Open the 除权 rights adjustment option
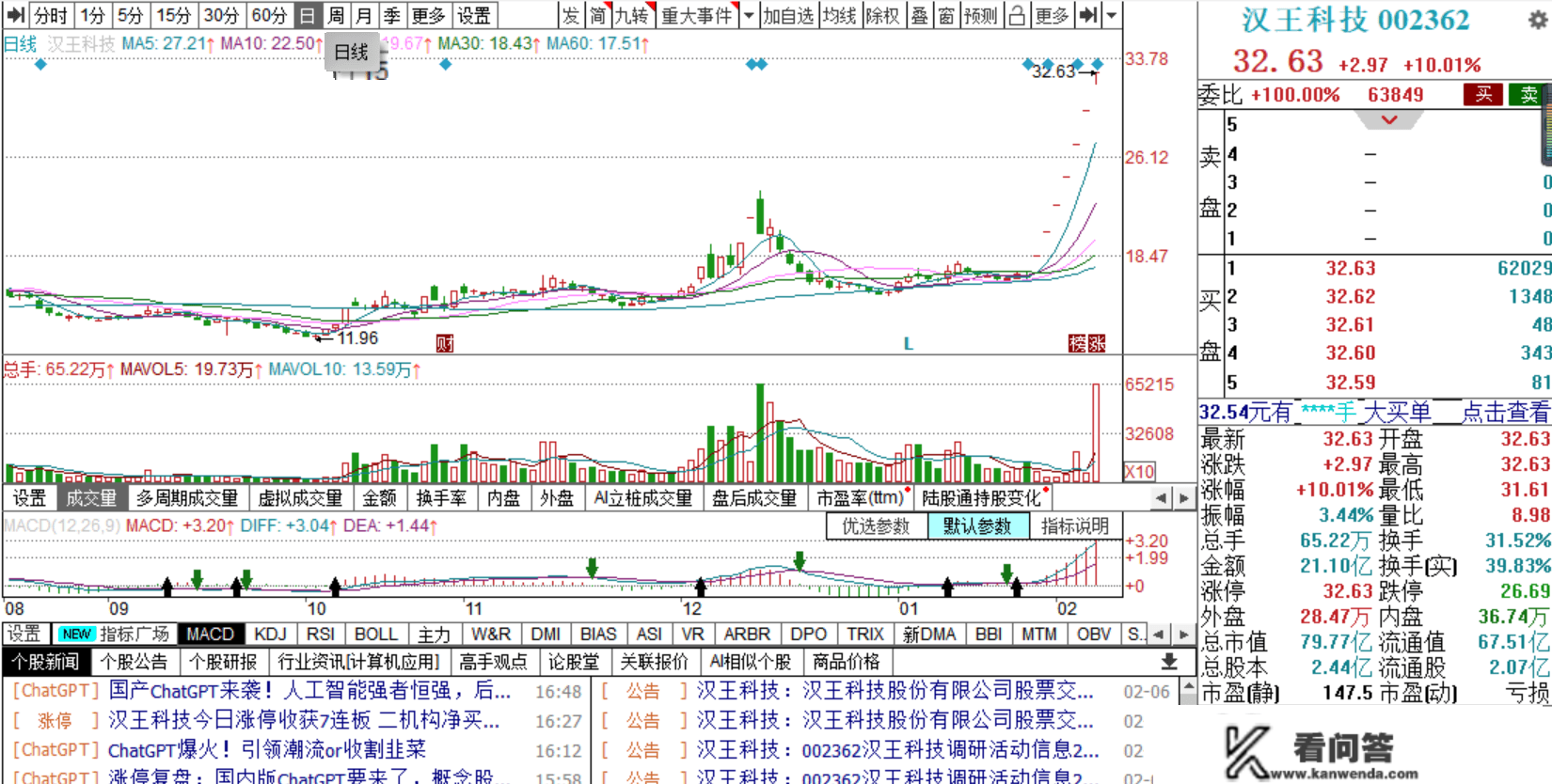 coord(883,15)
